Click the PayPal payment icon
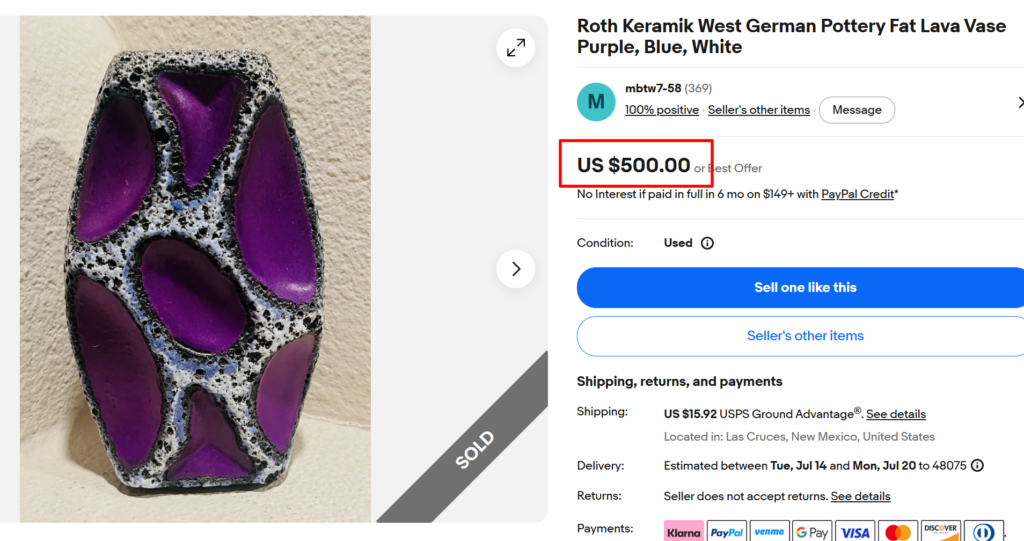1024x541 pixels. click(727, 532)
